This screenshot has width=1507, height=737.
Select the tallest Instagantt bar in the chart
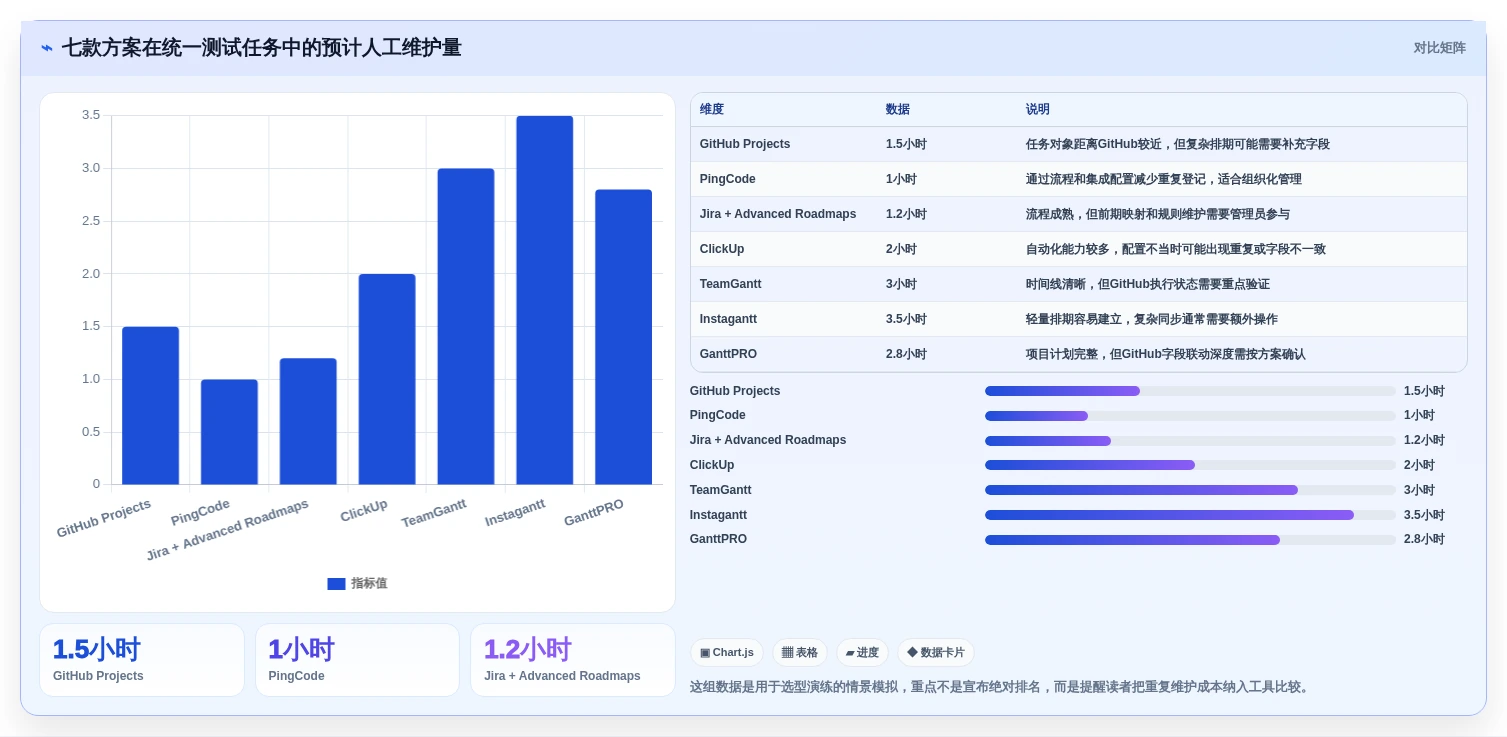545,300
